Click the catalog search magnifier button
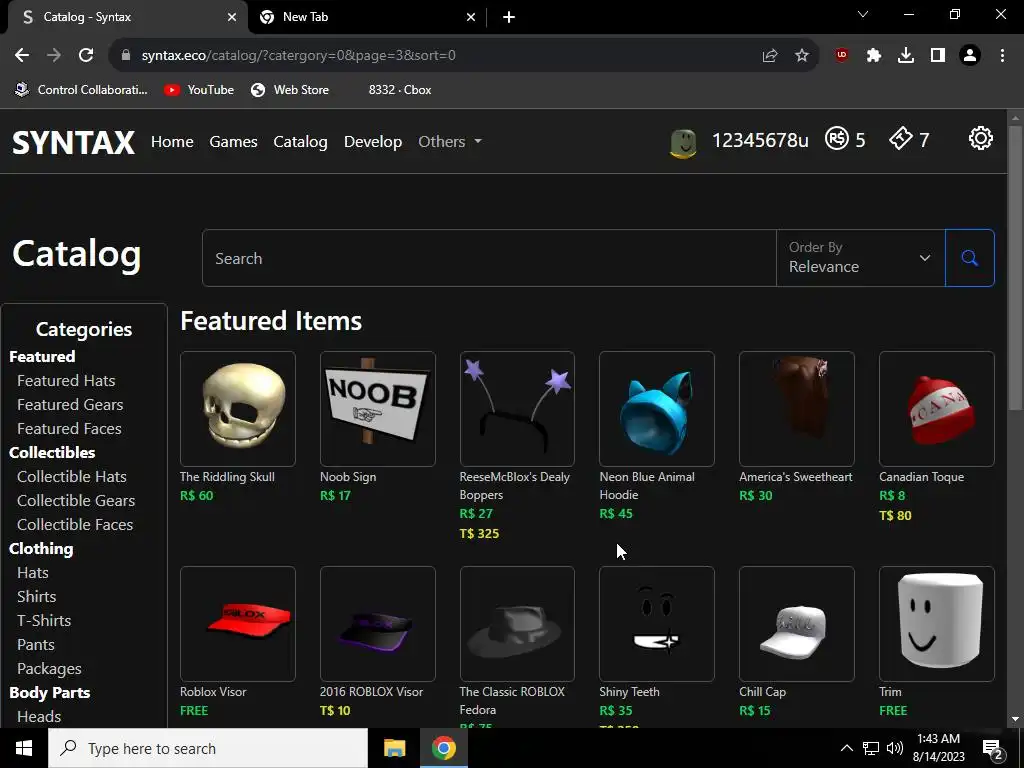The height and width of the screenshot is (768, 1024). [970, 258]
